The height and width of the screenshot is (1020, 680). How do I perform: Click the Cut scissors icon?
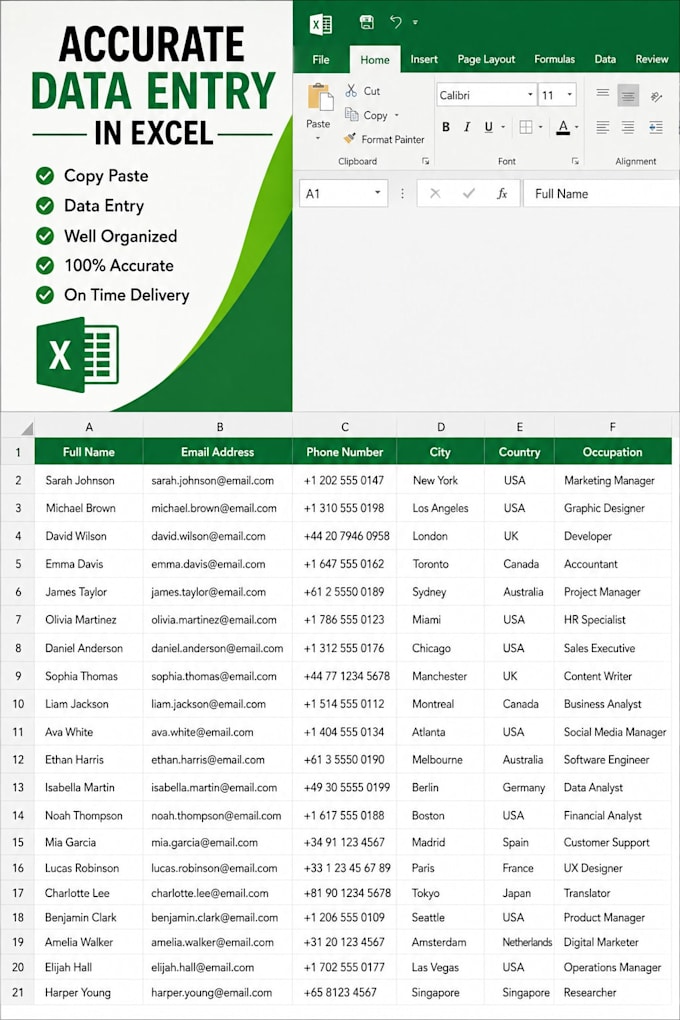(x=351, y=90)
